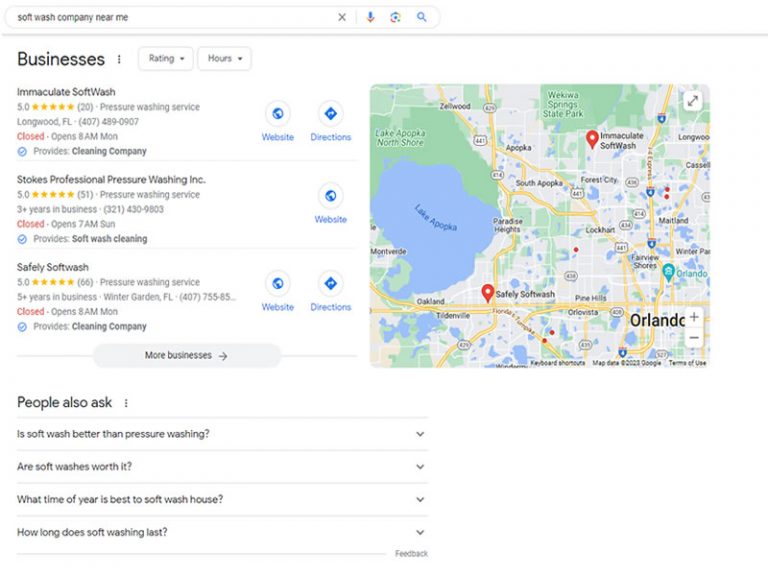Viewport: 768px width, 576px height.
Task: Open Immaculate SoftWash website globe icon
Action: (278, 114)
